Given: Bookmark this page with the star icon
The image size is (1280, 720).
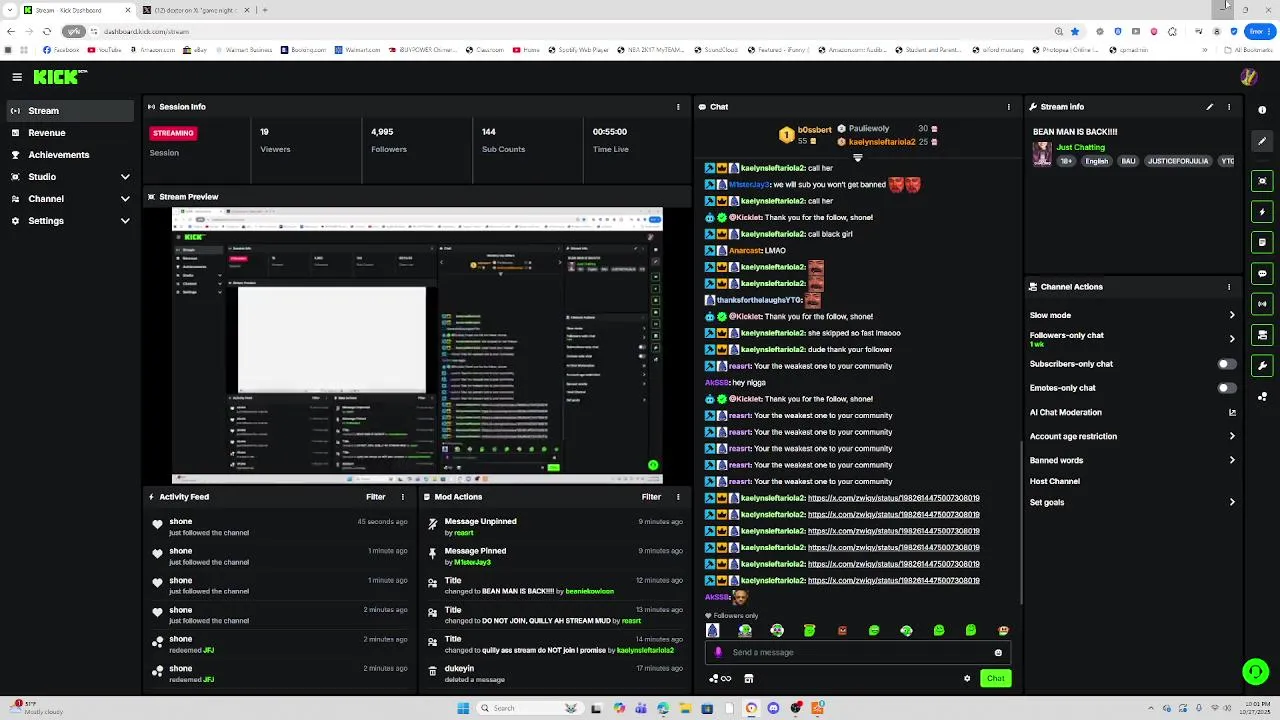Looking at the screenshot, I should tap(1075, 31).
